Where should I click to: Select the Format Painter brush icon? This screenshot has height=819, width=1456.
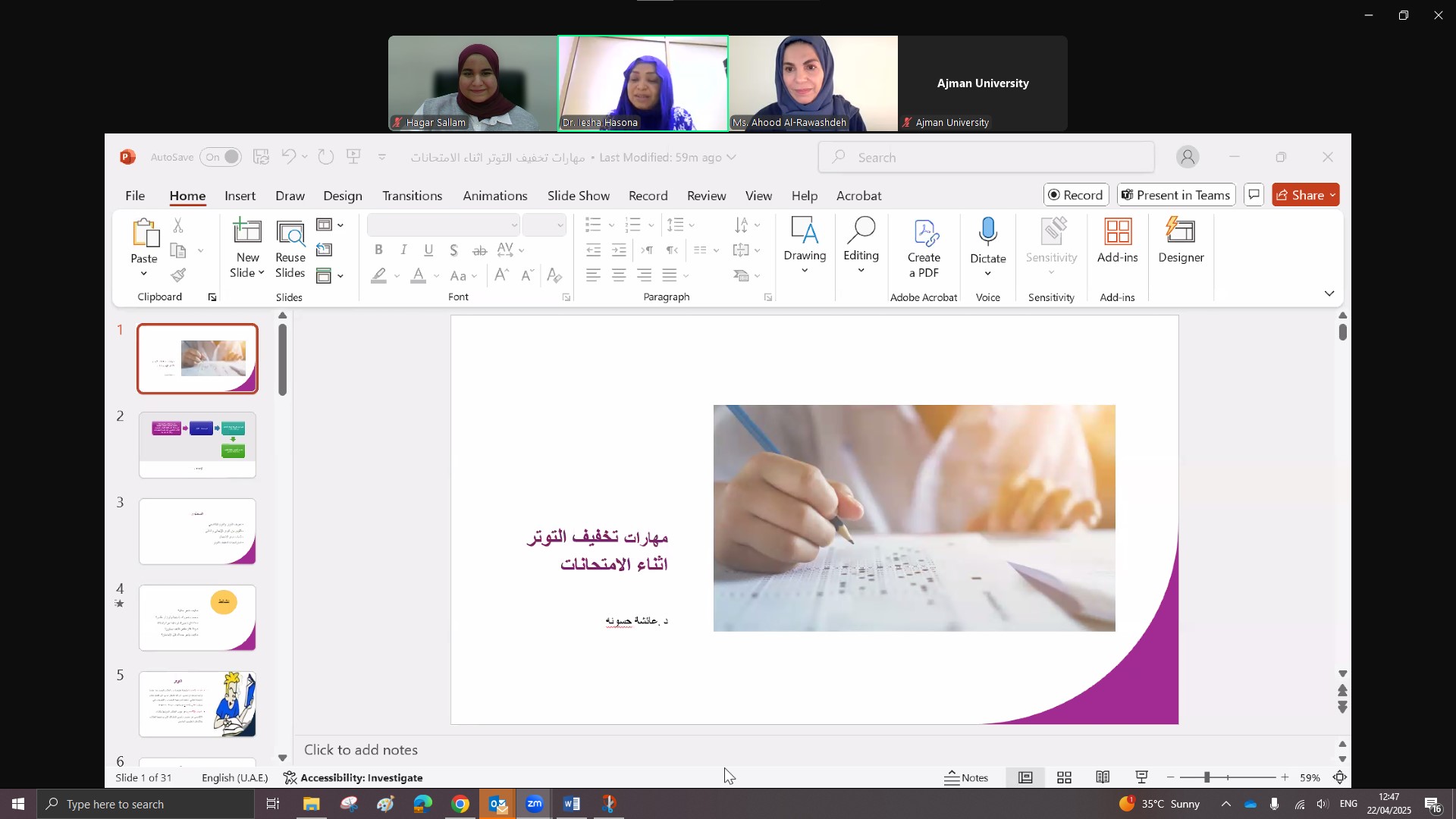coord(178,275)
